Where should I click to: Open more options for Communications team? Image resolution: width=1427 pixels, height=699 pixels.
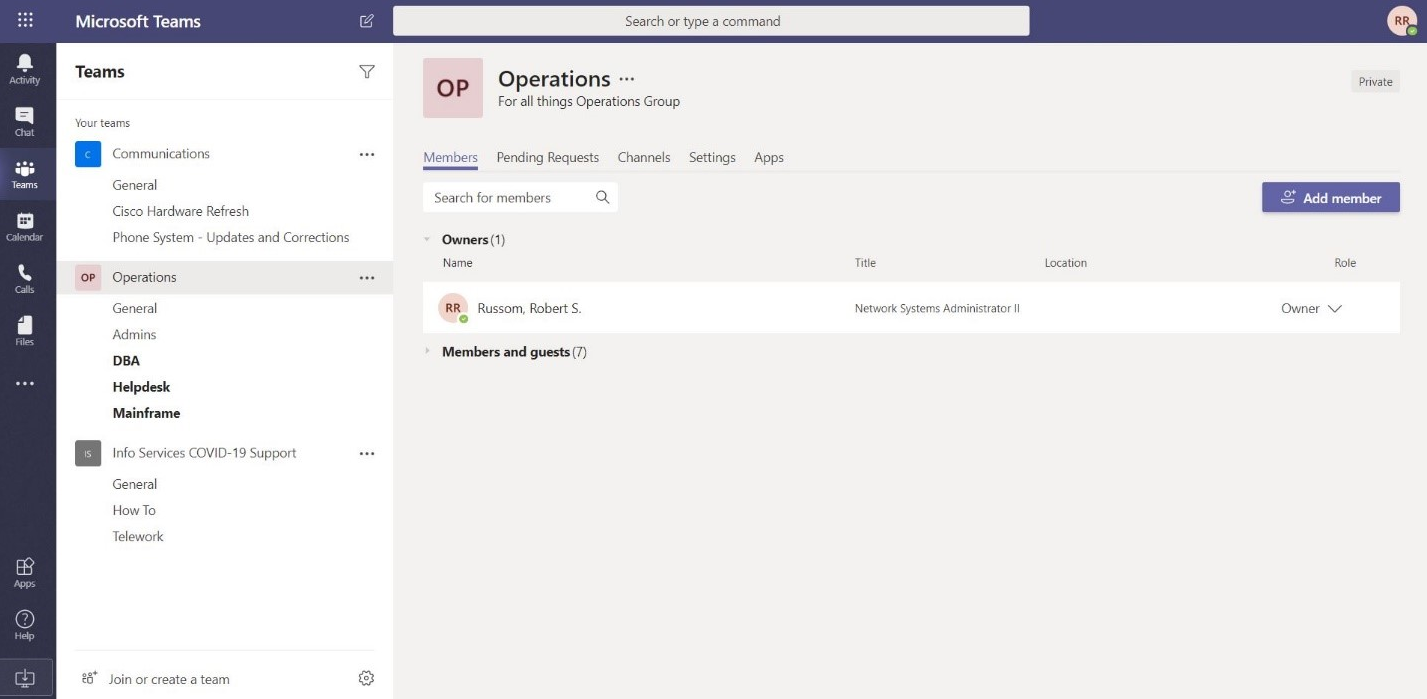(367, 154)
